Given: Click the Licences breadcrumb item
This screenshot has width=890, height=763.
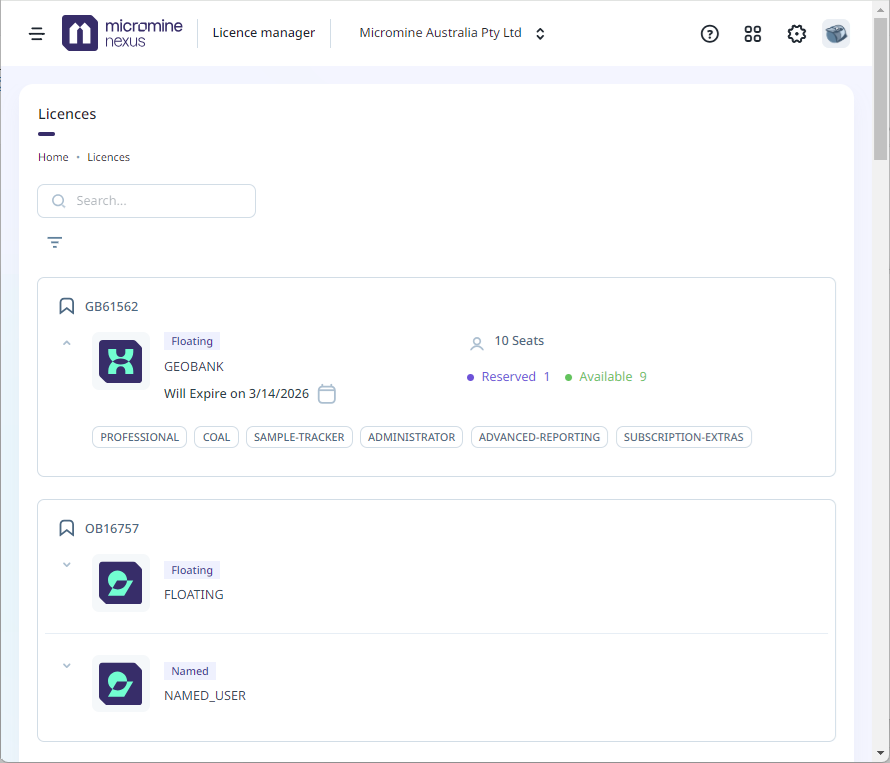Looking at the screenshot, I should tap(108, 157).
